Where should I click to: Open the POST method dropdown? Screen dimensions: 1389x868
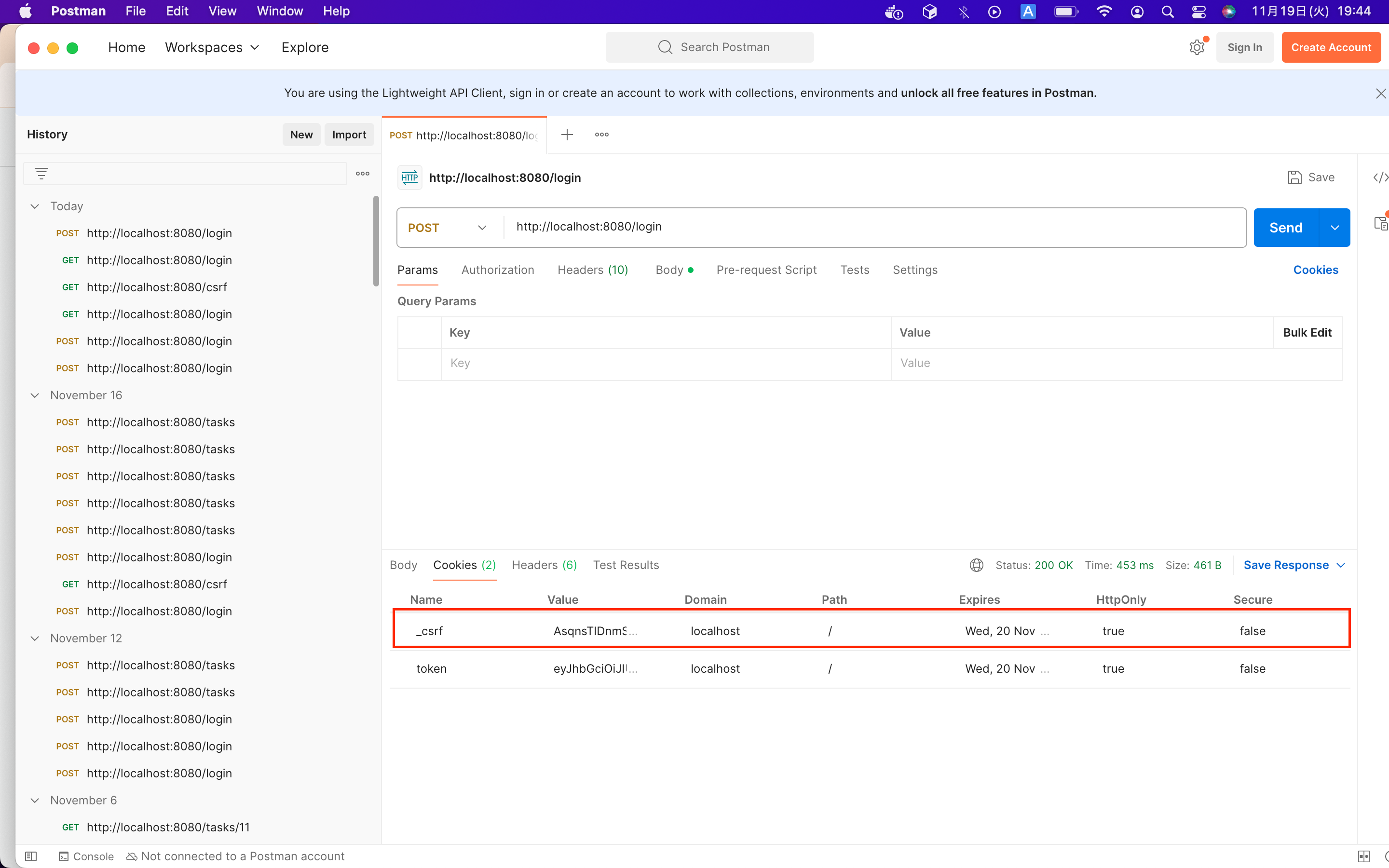448,228
